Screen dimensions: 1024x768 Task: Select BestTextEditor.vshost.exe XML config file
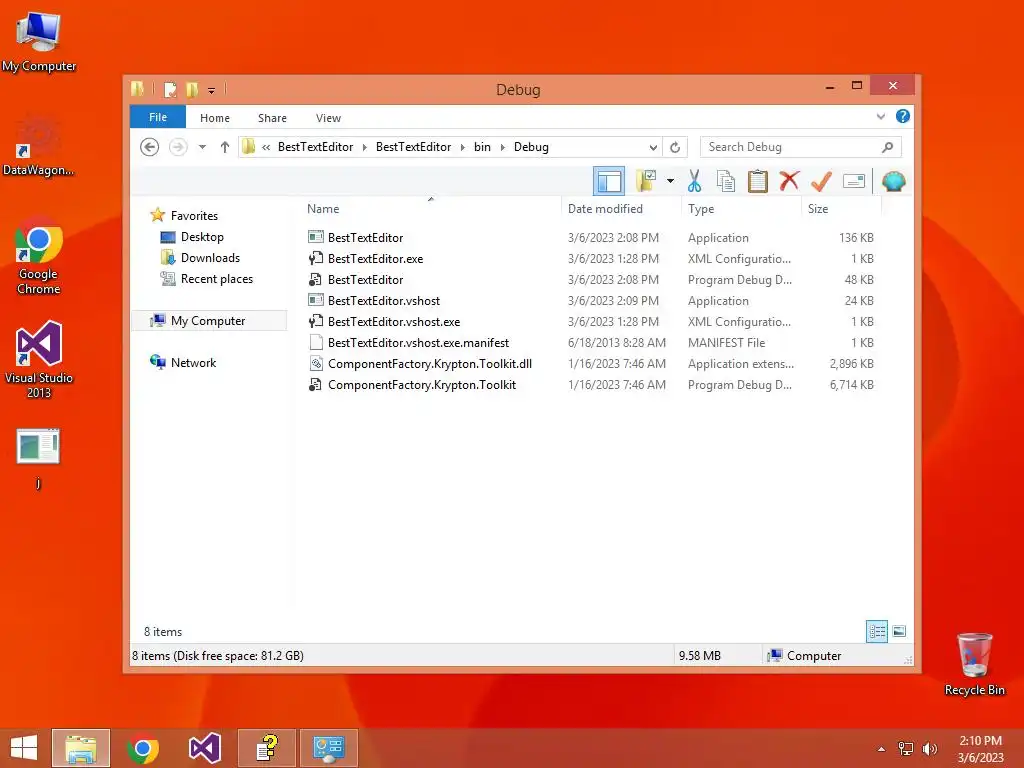(591, 321)
